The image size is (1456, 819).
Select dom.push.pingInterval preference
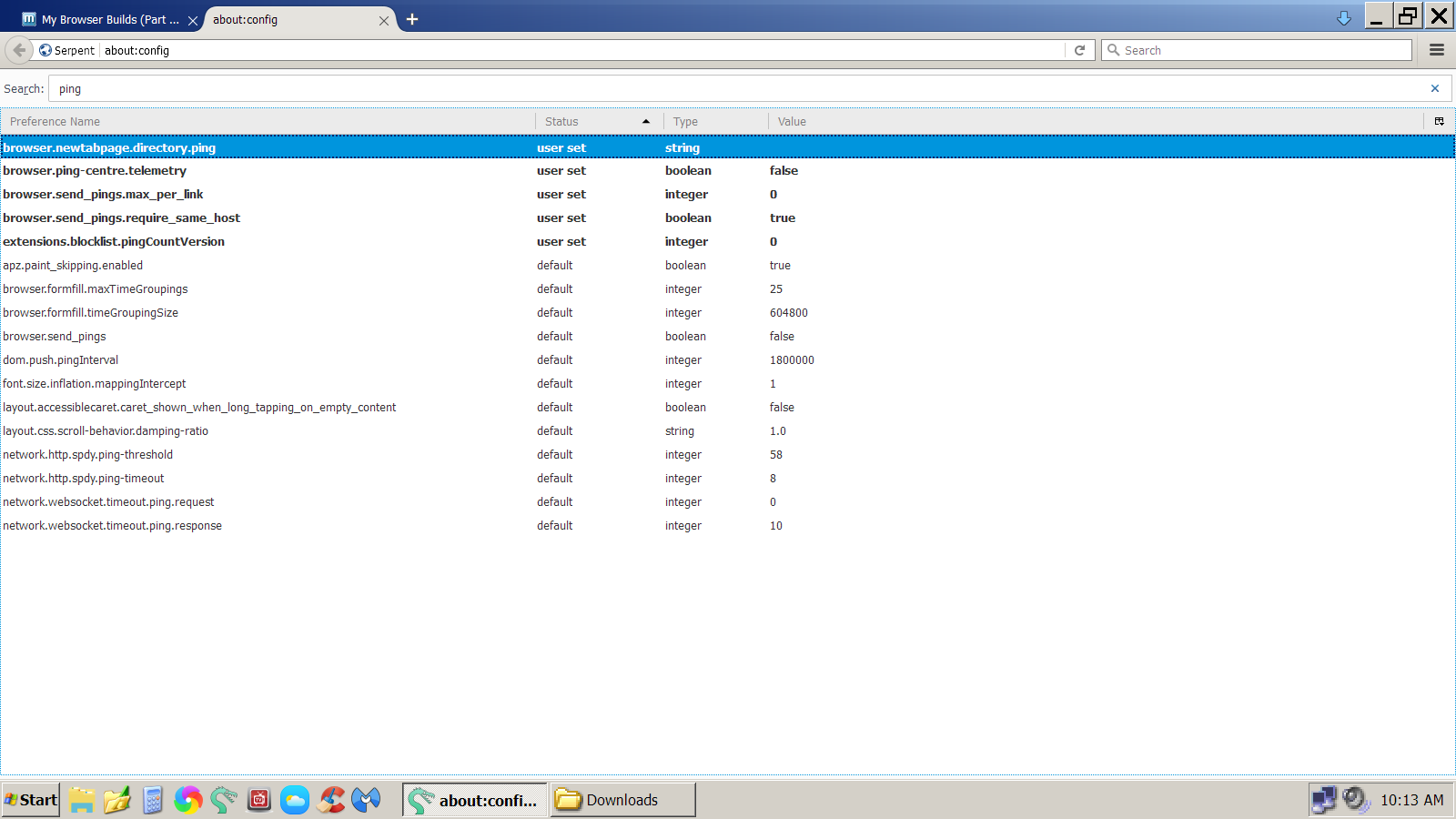click(728, 360)
